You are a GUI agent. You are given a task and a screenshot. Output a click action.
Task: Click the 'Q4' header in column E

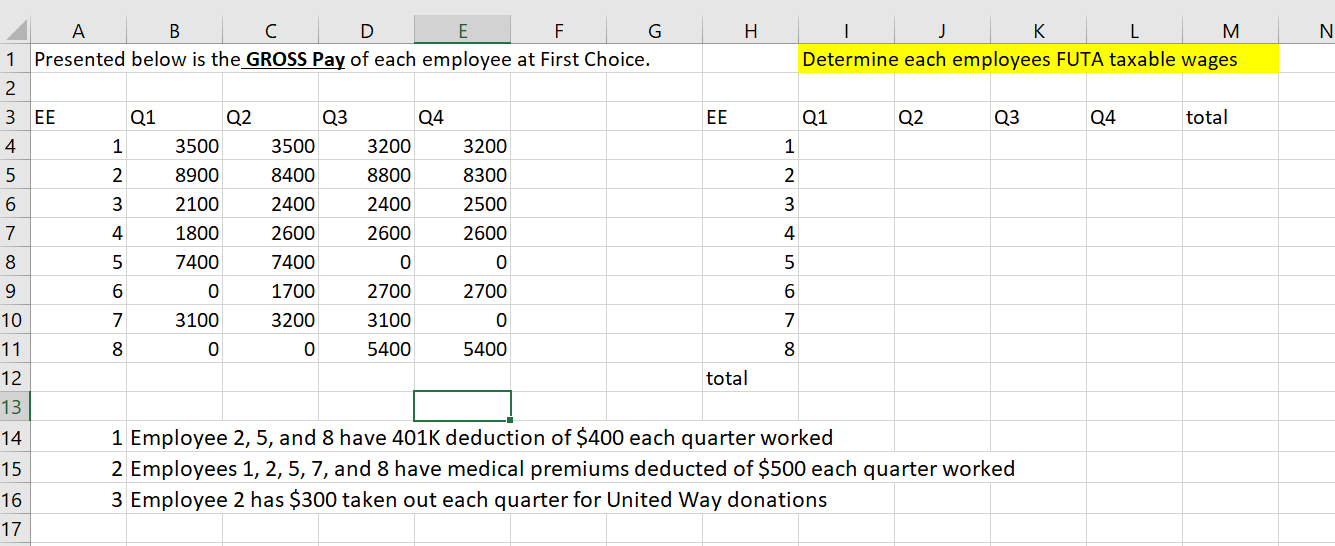pyautogui.click(x=462, y=117)
